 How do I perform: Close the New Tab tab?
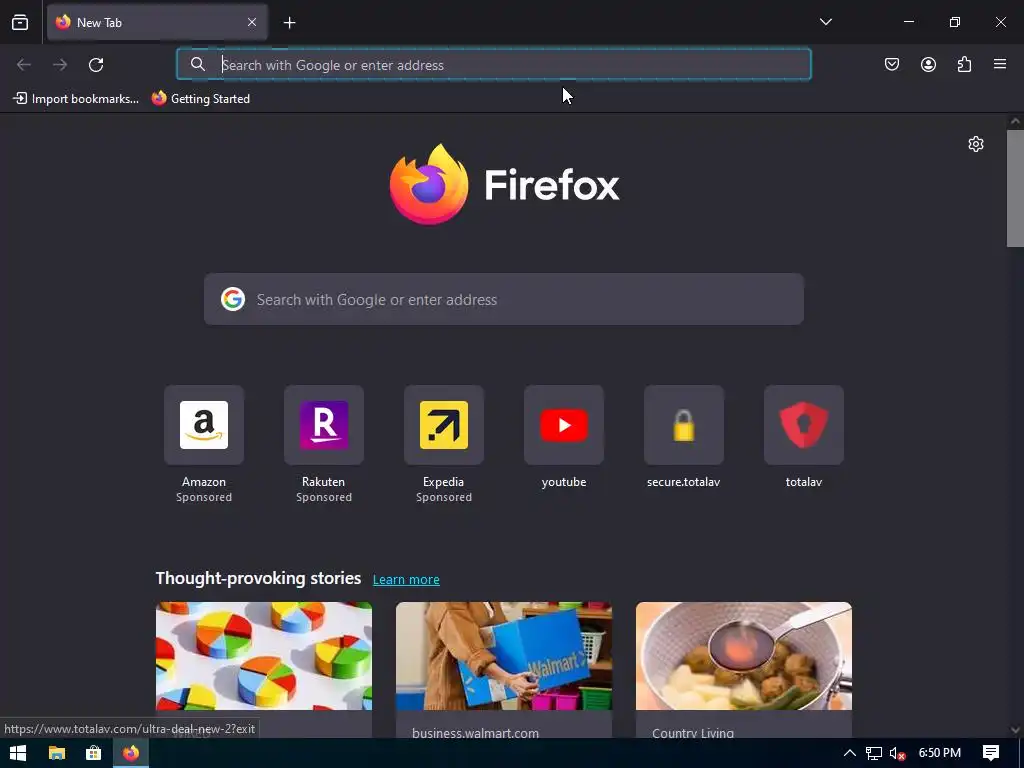[x=252, y=22]
